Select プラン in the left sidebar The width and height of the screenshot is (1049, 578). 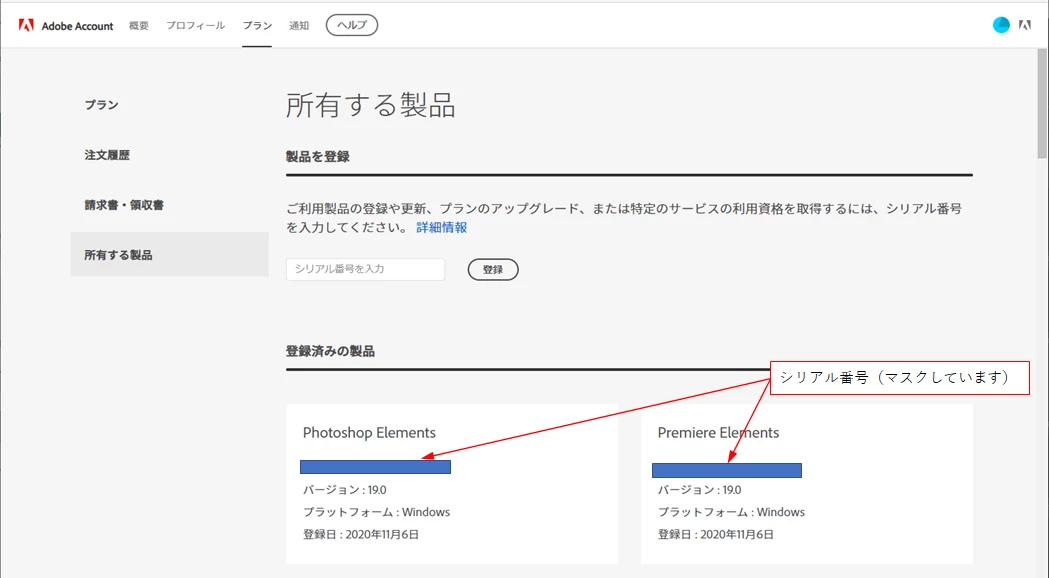[x=102, y=104]
